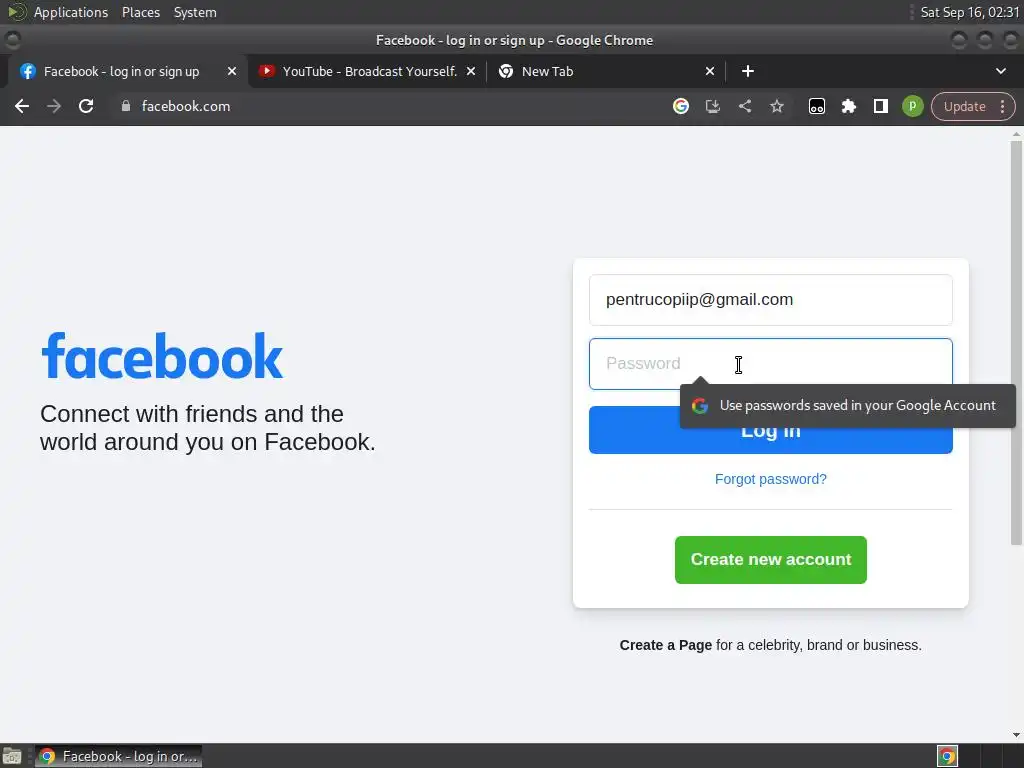Click the Create new account button
This screenshot has height=768, width=1024.
coord(771,560)
